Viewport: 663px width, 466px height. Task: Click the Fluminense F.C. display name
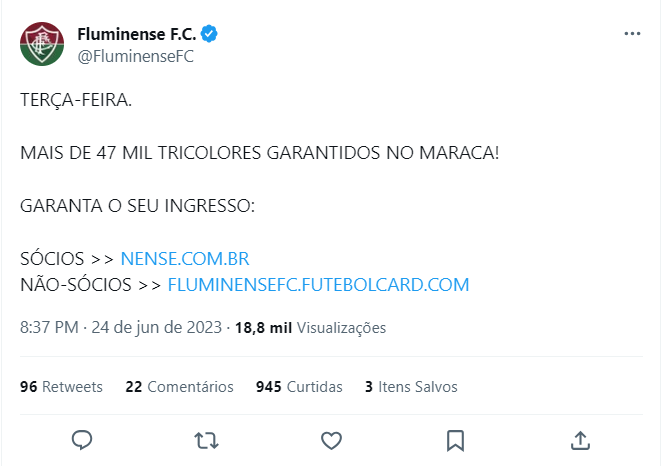137,34
